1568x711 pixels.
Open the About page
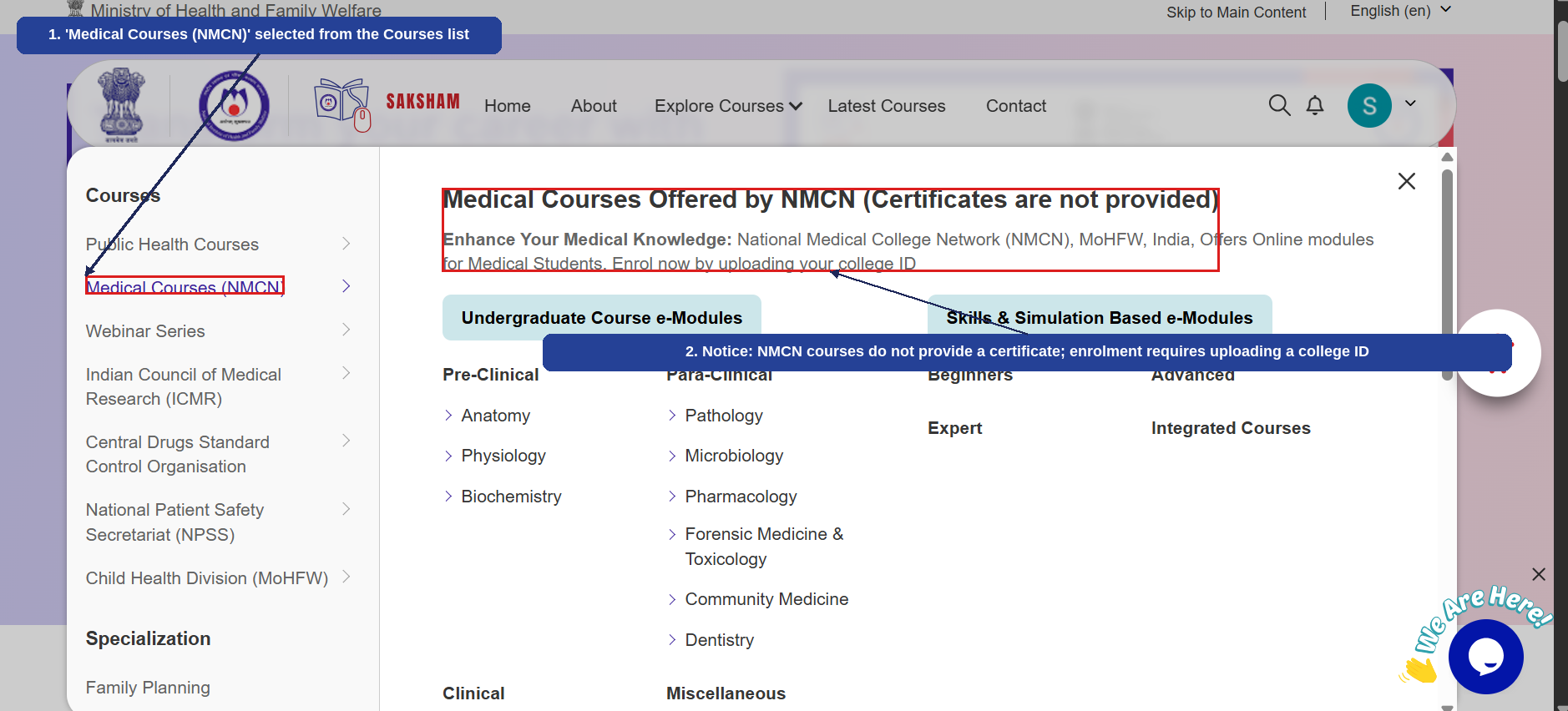[594, 106]
